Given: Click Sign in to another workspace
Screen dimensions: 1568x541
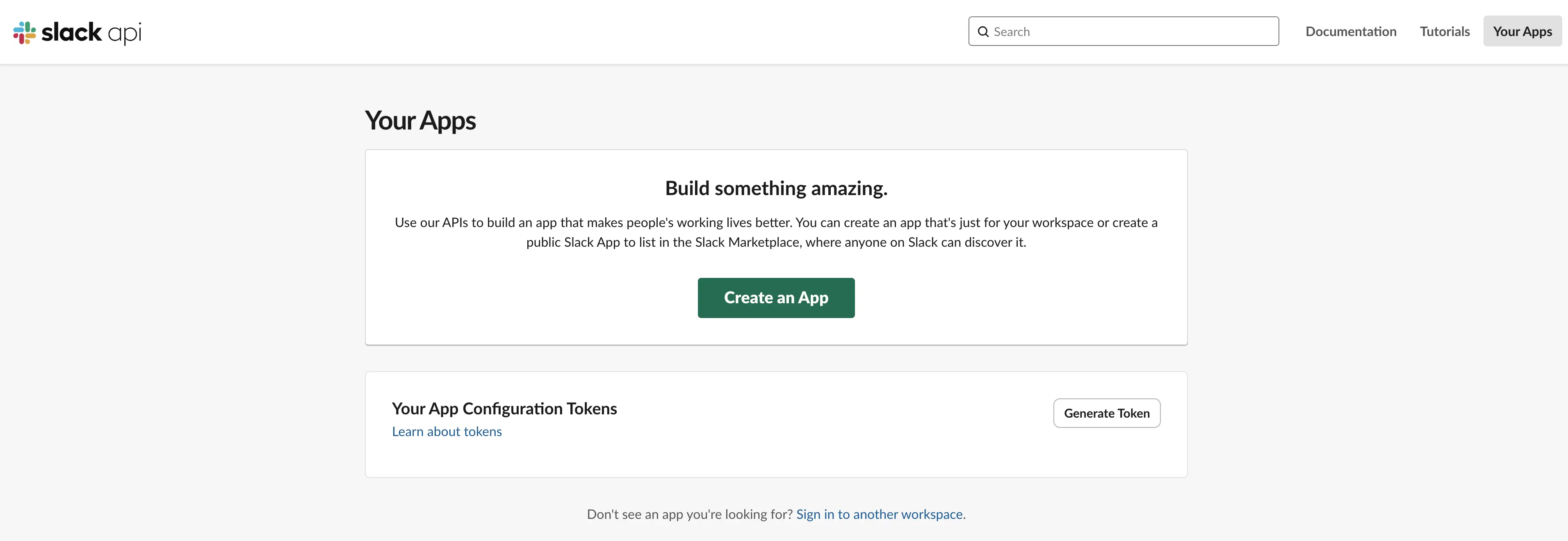Looking at the screenshot, I should 880,514.
